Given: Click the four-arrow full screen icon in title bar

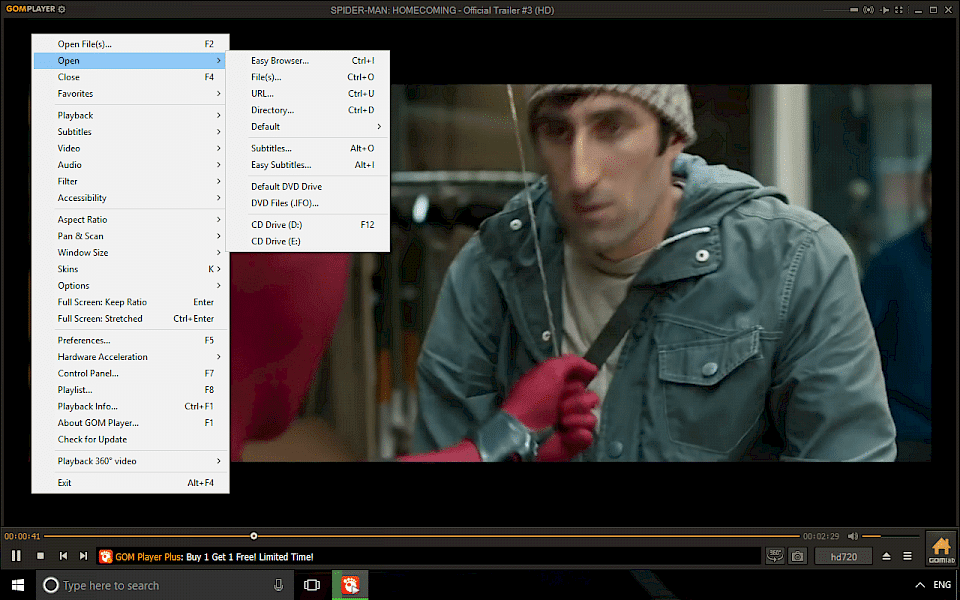Looking at the screenshot, I should pyautogui.click(x=899, y=10).
